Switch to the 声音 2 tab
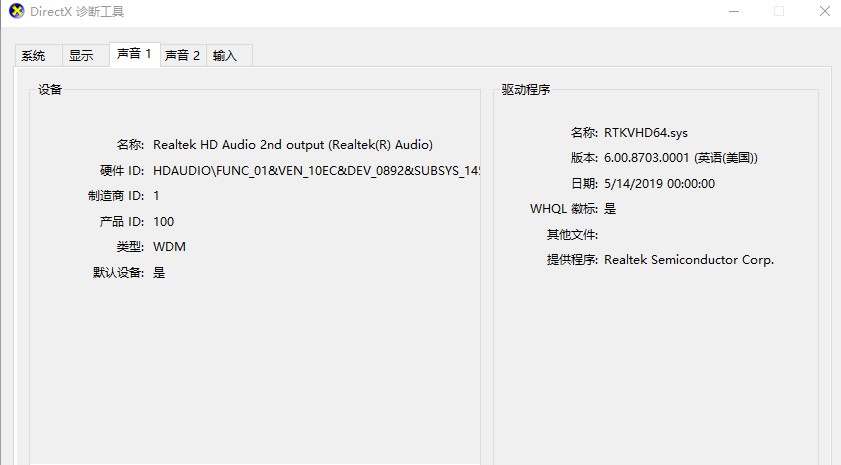This screenshot has width=841, height=465. (x=182, y=56)
